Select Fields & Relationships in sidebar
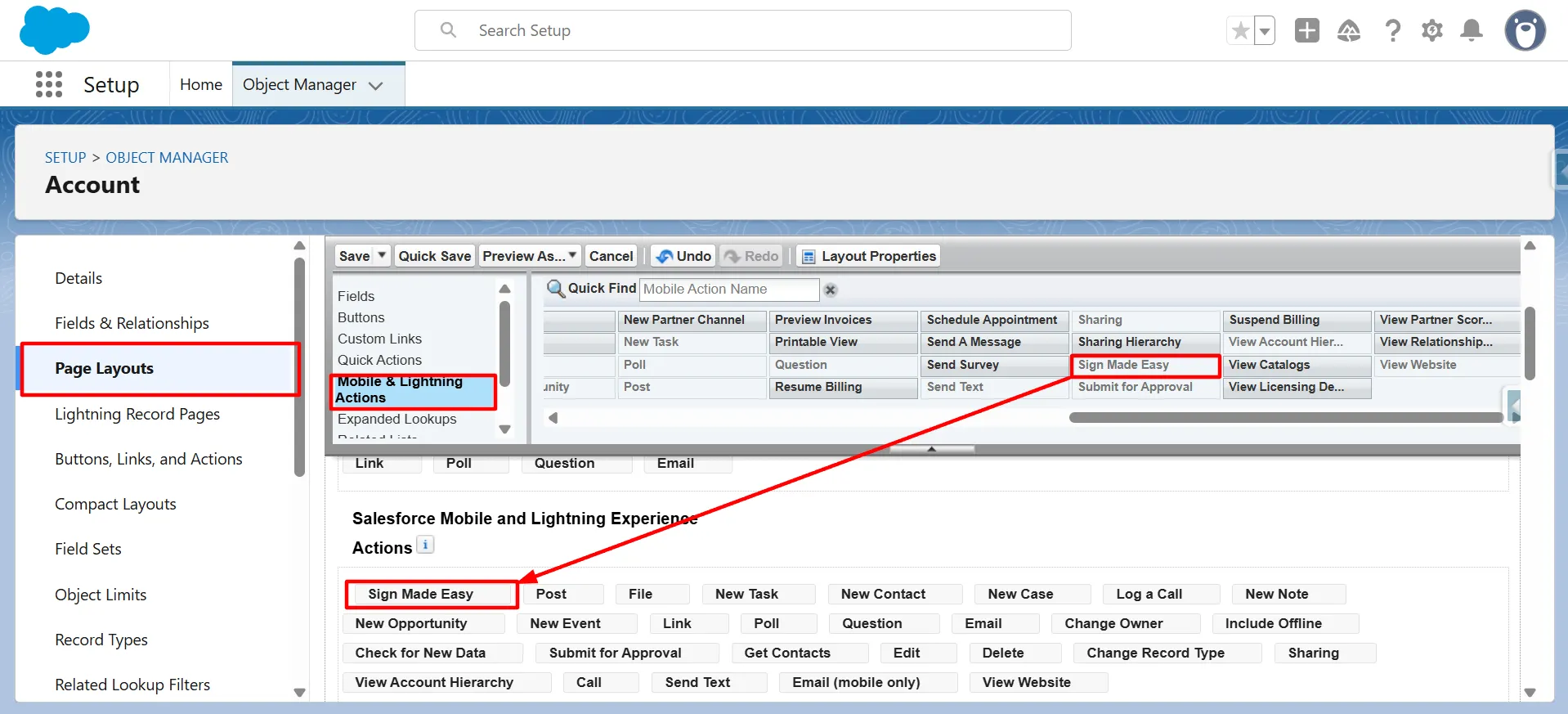Viewport: 1568px width, 714px height. (132, 323)
